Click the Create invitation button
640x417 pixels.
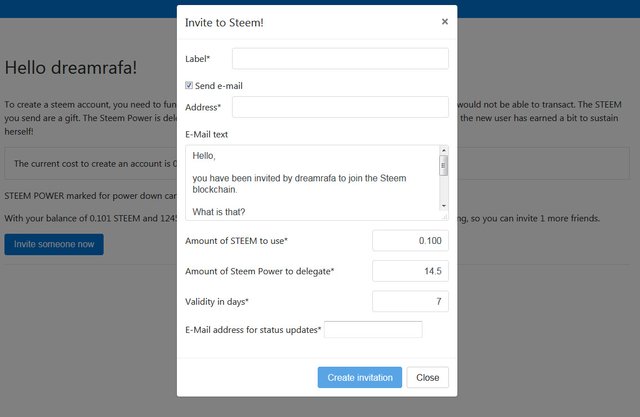click(x=360, y=377)
